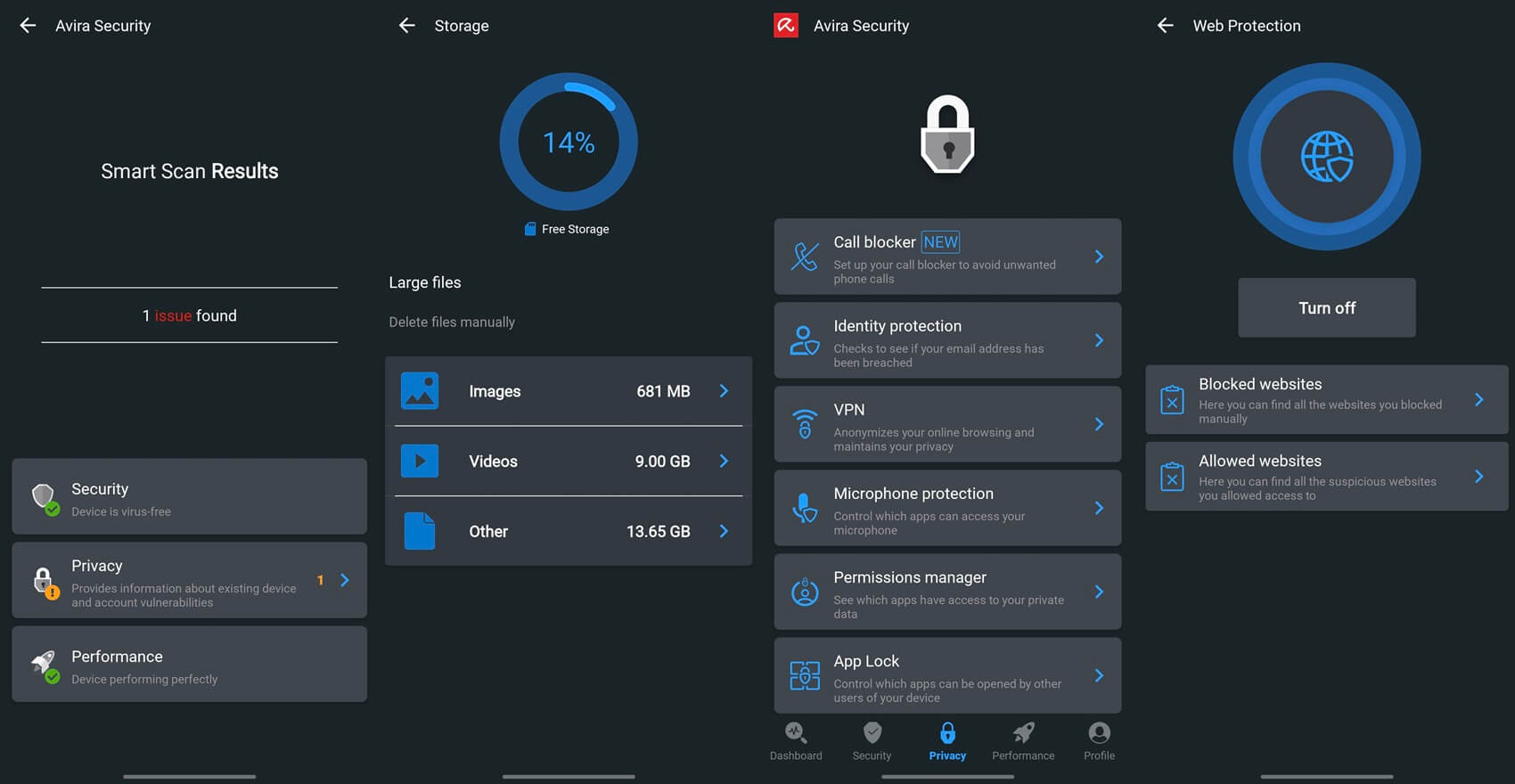Viewport: 1515px width, 784px height.
Task: Tap the Allowed websites clipboard icon
Action: tap(1173, 477)
